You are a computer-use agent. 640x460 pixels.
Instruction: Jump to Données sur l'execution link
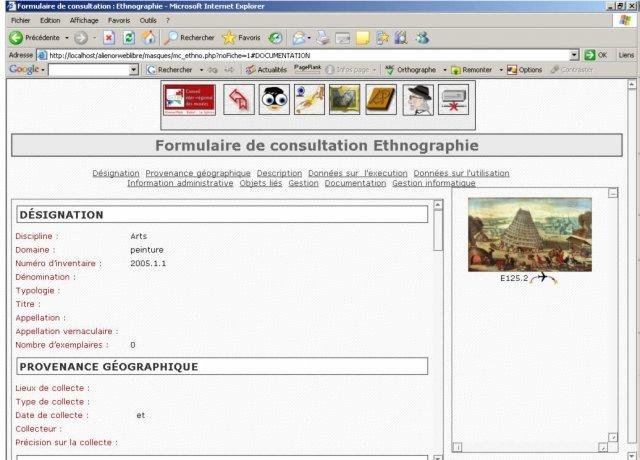point(358,173)
